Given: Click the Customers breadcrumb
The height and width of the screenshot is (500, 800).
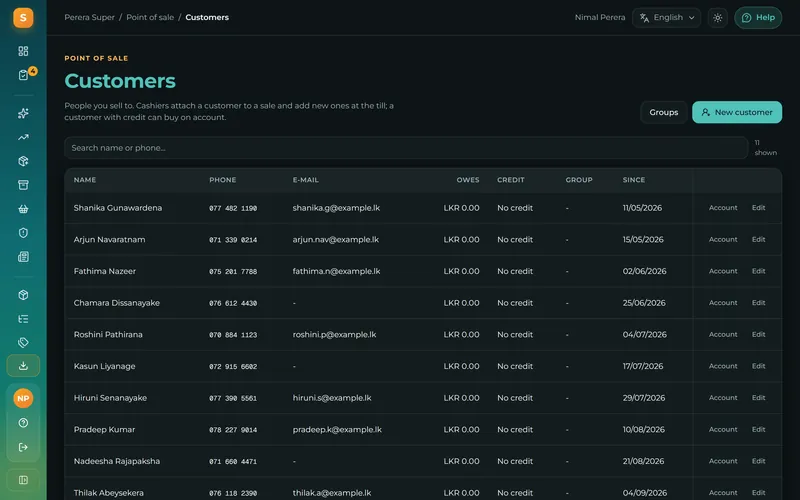Looking at the screenshot, I should coord(207,17).
